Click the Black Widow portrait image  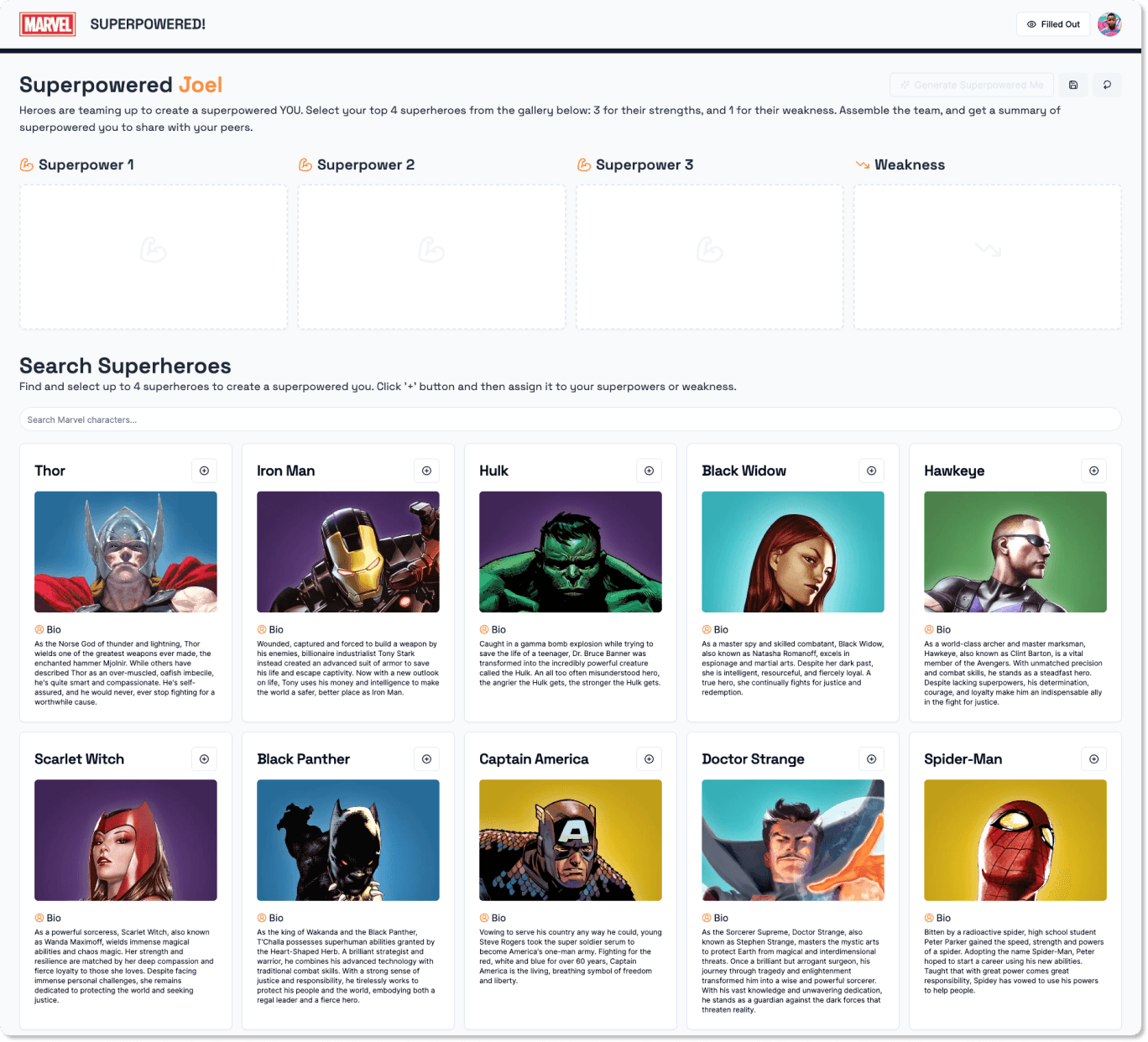pos(793,552)
